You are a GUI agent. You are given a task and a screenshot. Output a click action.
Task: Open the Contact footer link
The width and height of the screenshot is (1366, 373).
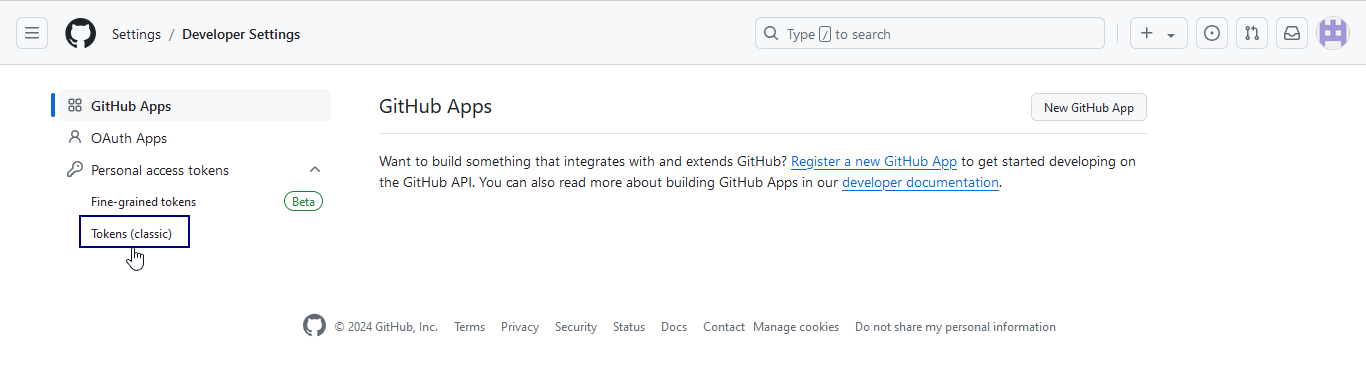pos(724,326)
